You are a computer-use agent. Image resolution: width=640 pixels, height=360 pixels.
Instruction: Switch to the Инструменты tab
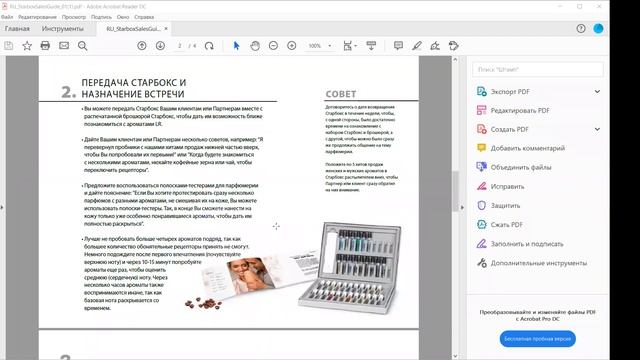(62, 29)
